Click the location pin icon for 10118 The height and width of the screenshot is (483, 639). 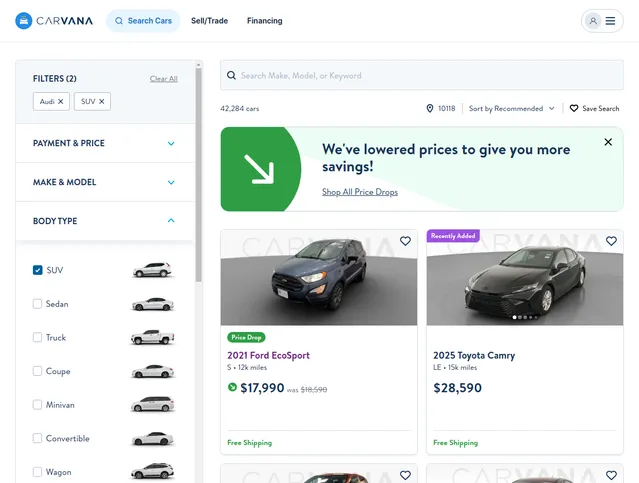(x=430, y=108)
